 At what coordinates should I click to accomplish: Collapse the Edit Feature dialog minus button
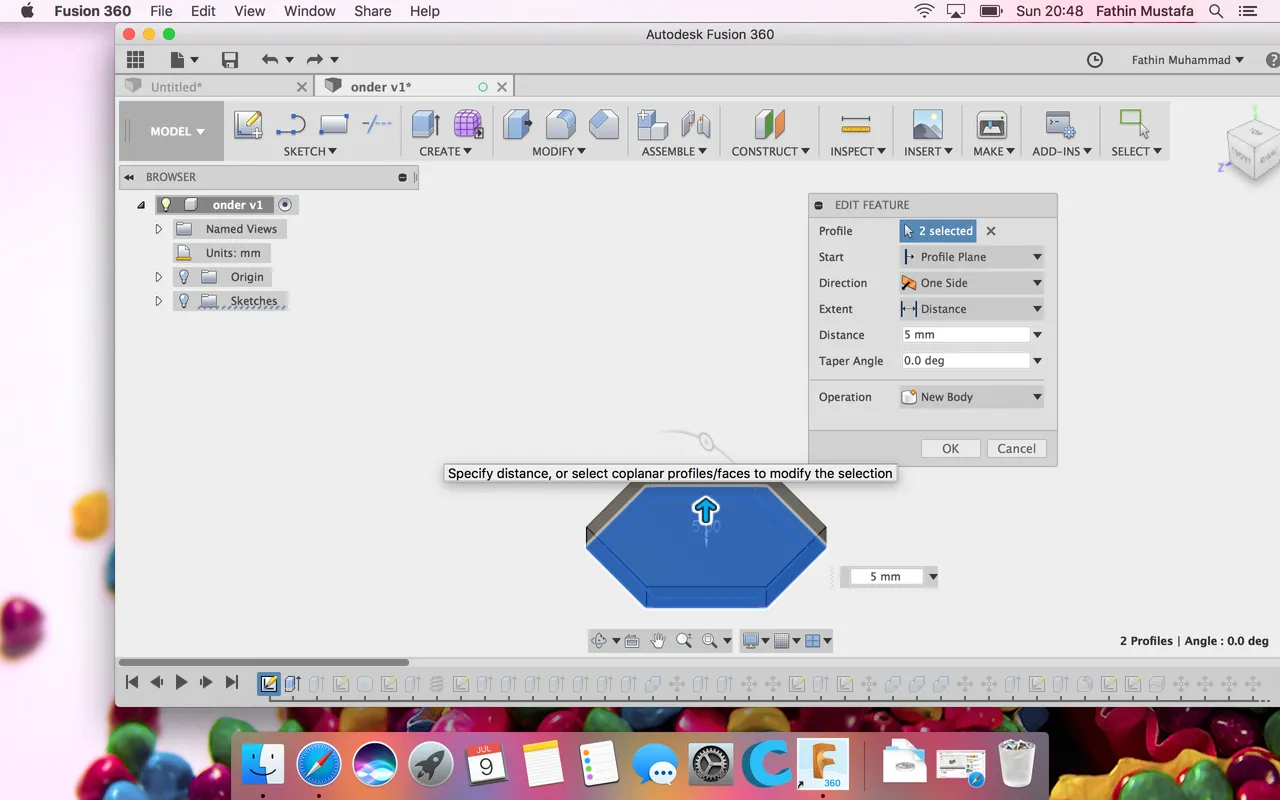click(x=819, y=205)
